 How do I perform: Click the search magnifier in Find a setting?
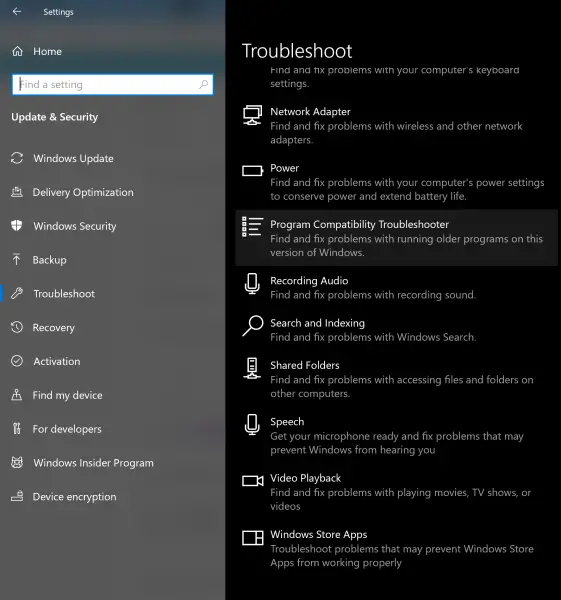(203, 84)
